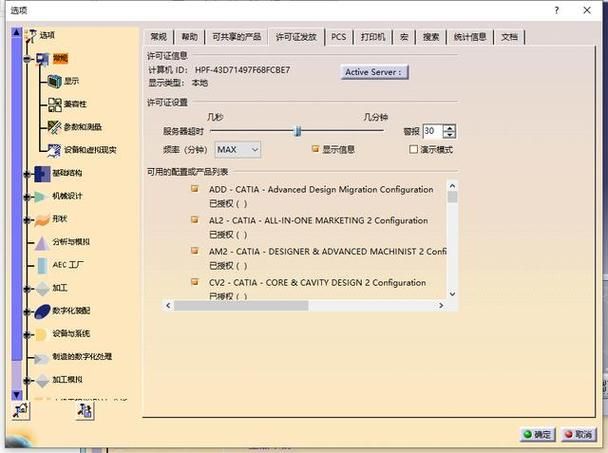The width and height of the screenshot is (608, 453).
Task: Increase the 警报 value with up arrow
Action: [449, 128]
